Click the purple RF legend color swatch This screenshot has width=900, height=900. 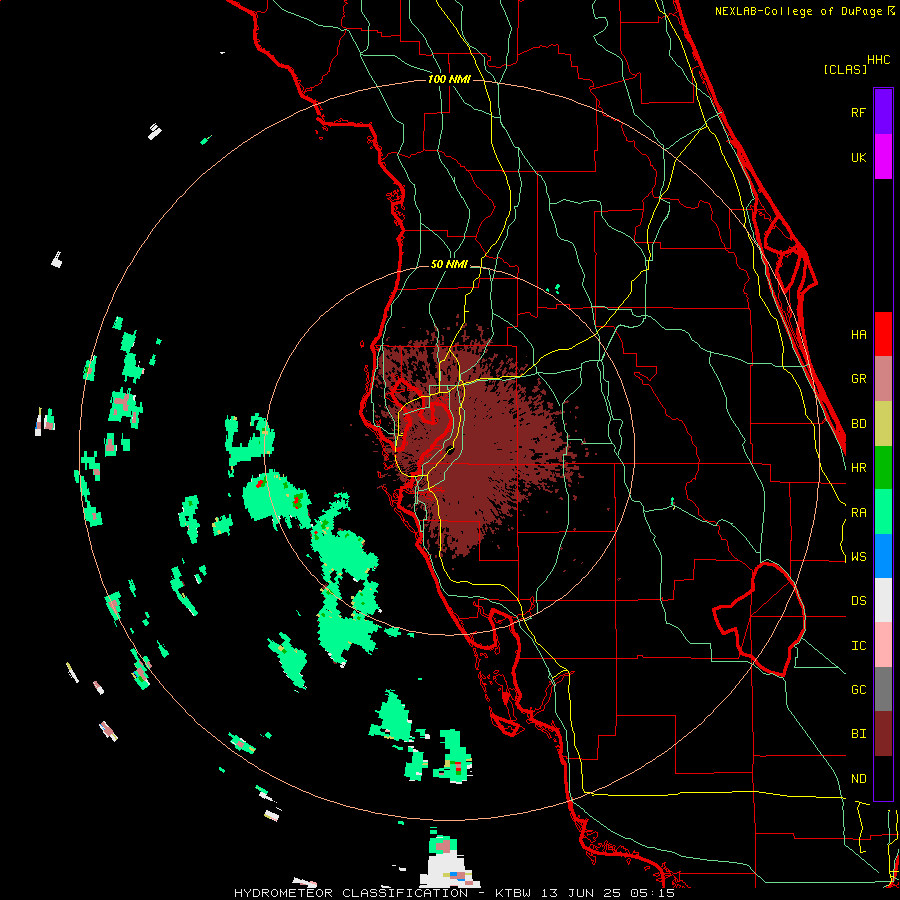(x=883, y=112)
